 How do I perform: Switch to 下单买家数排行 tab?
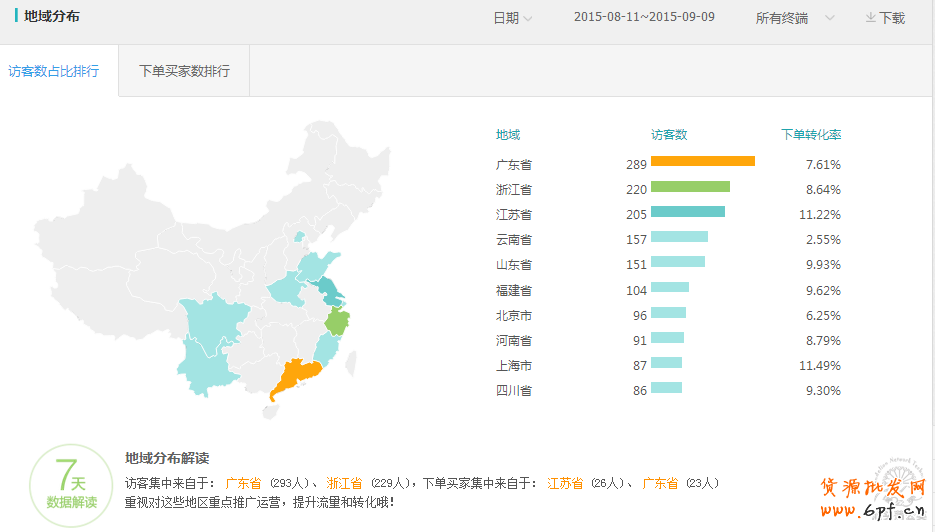pos(184,71)
